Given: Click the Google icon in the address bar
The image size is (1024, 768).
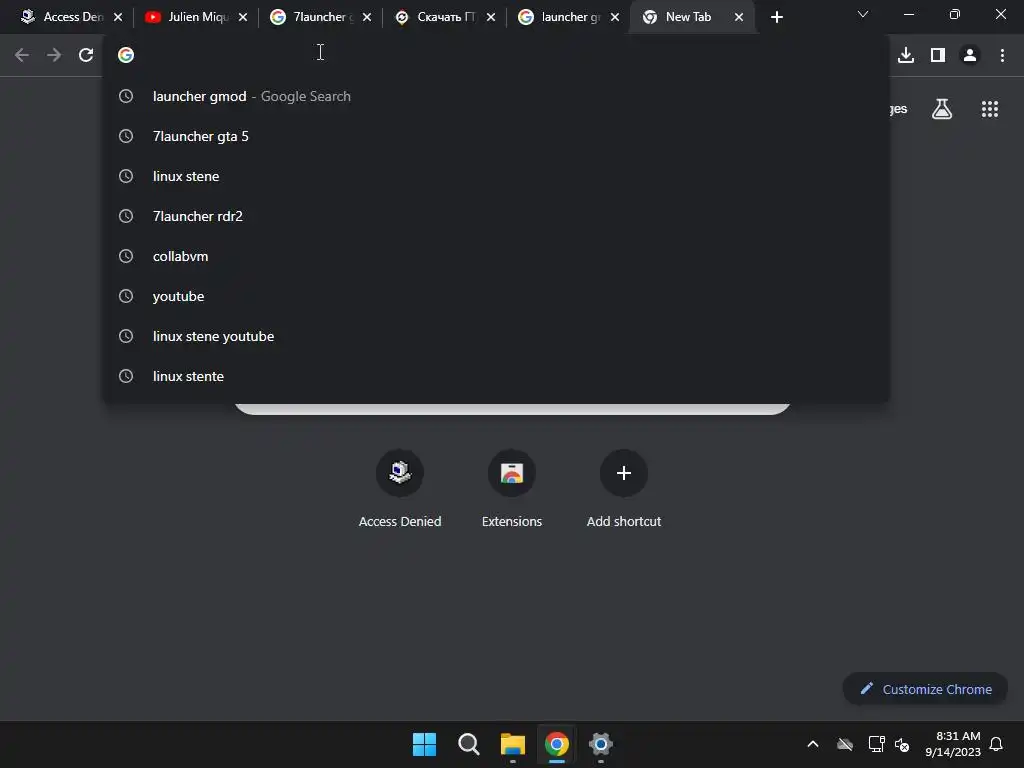Looking at the screenshot, I should click(x=126, y=56).
